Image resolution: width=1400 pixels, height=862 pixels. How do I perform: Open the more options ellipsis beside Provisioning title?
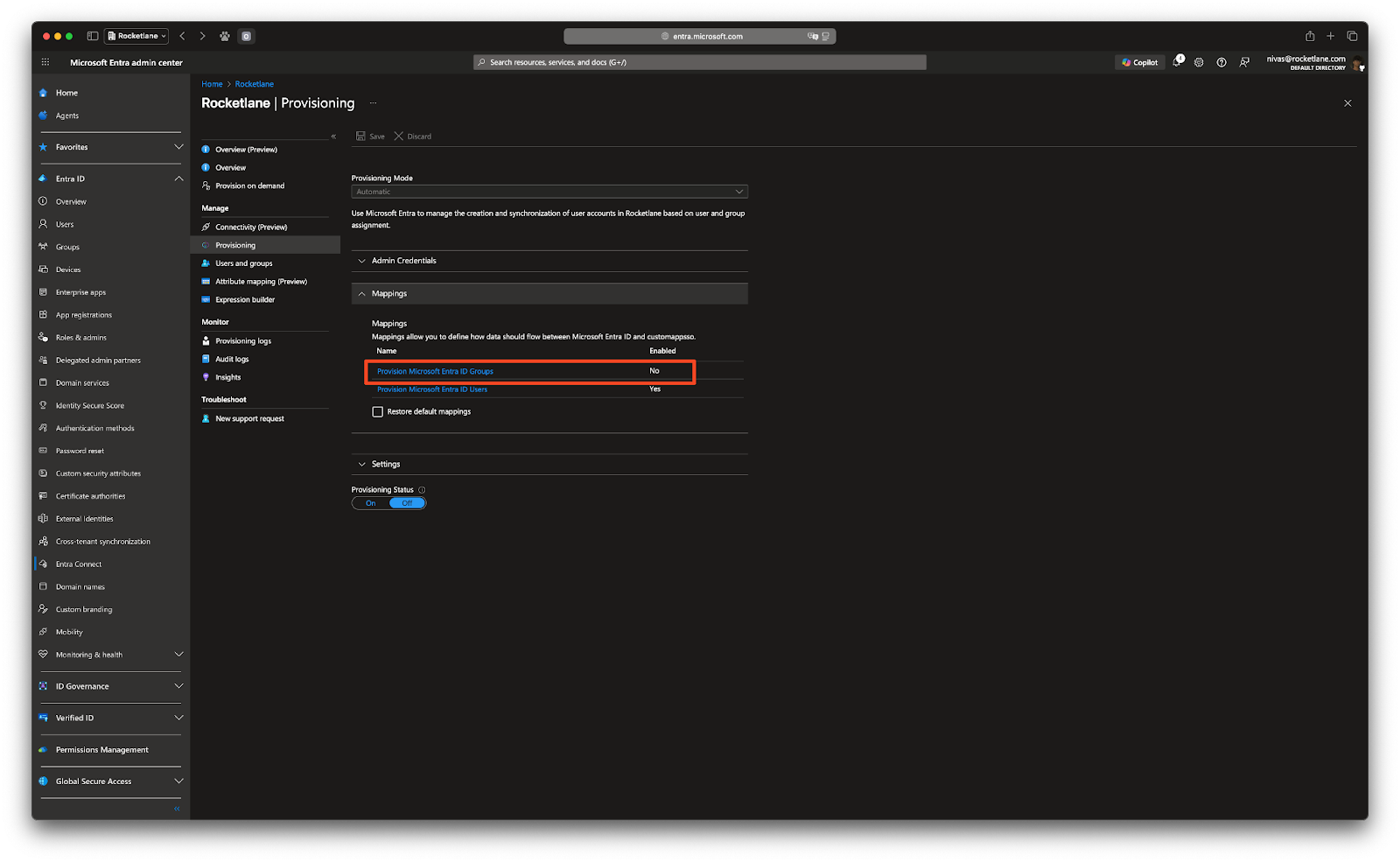coord(373,103)
